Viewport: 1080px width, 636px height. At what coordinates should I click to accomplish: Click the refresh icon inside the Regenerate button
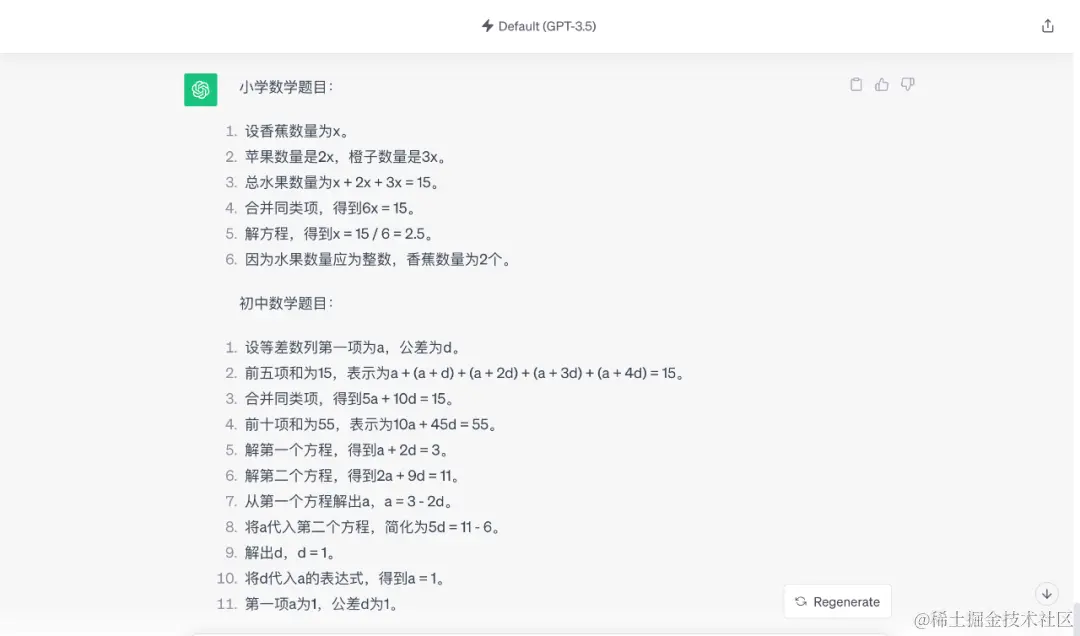coord(800,601)
